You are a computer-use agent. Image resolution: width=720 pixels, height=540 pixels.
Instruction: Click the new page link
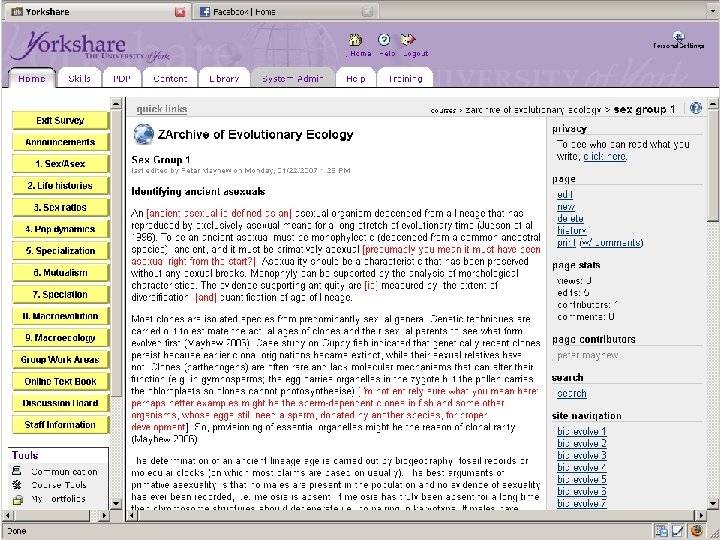(x=566, y=207)
